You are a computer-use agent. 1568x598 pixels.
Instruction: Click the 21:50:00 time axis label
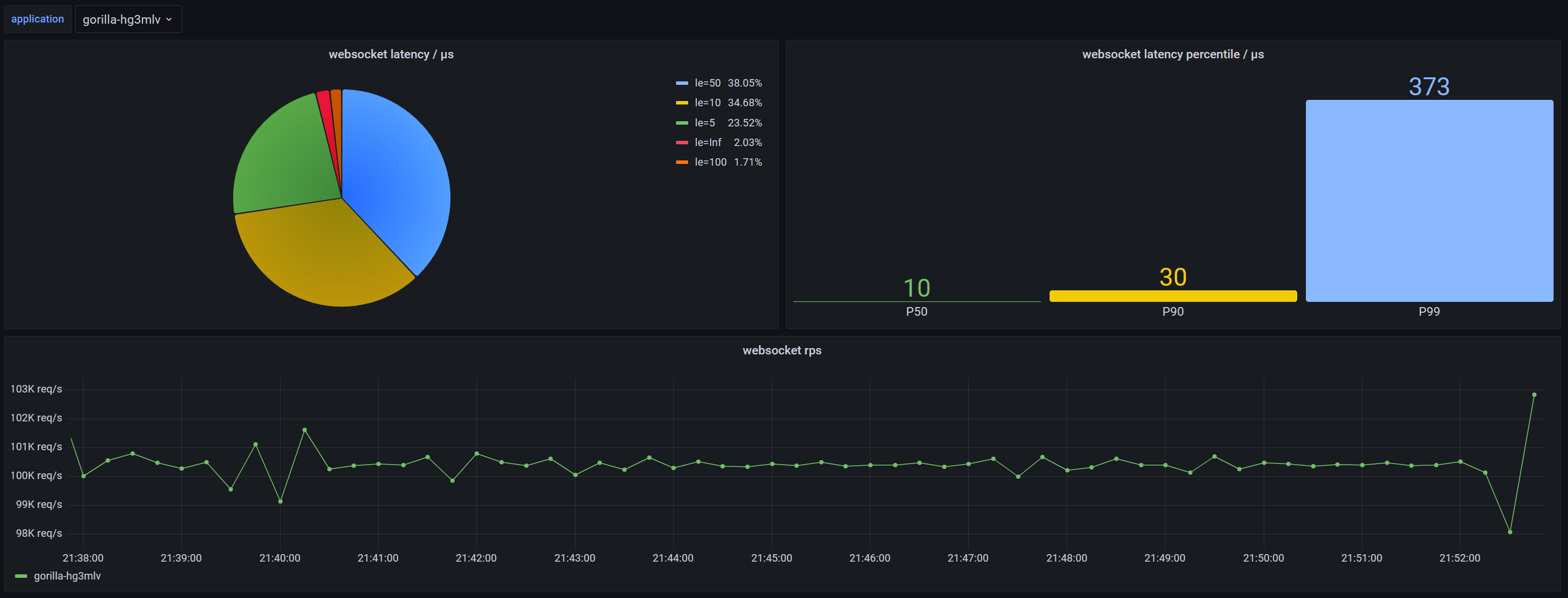(1263, 558)
